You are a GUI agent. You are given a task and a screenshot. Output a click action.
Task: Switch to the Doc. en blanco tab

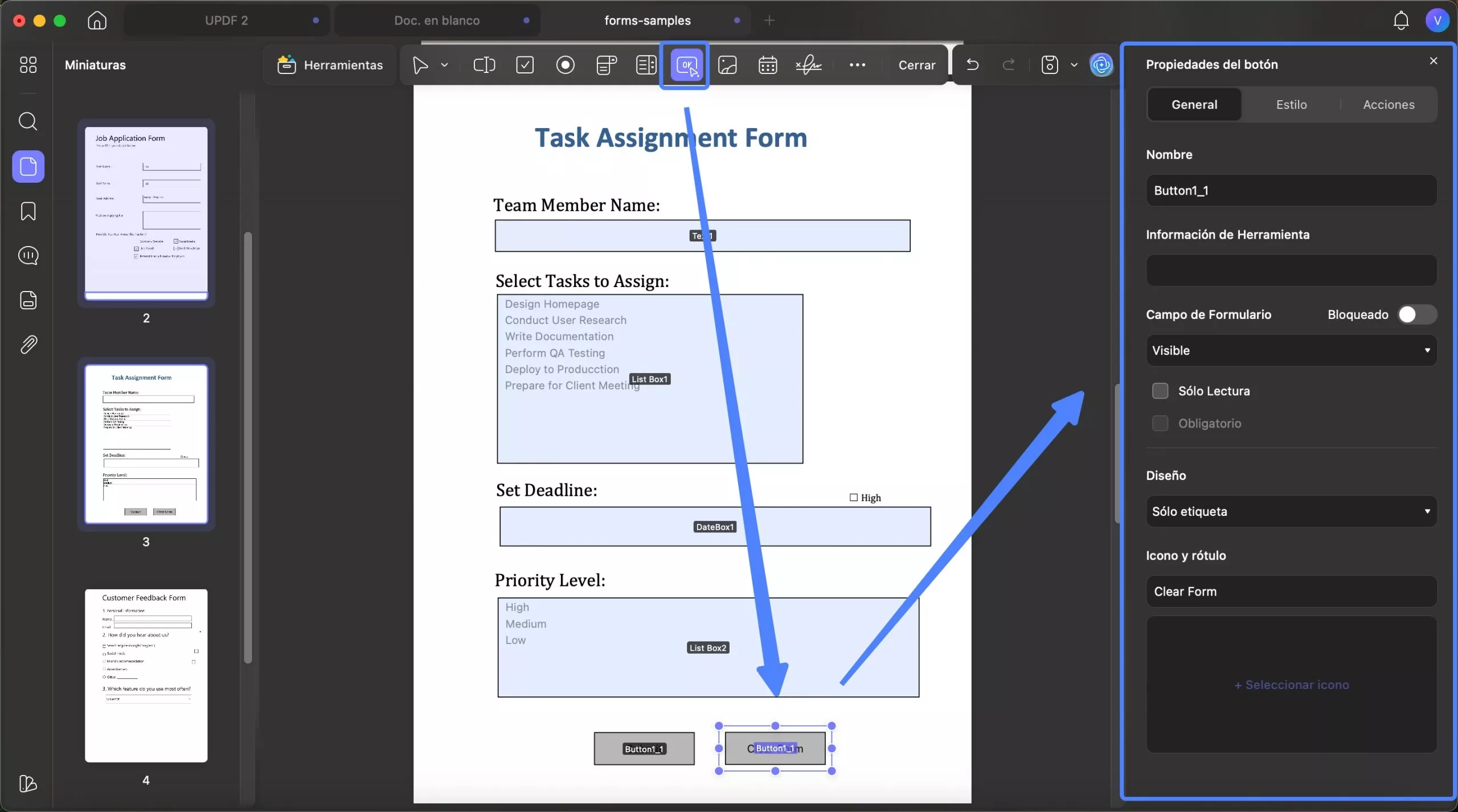point(437,20)
